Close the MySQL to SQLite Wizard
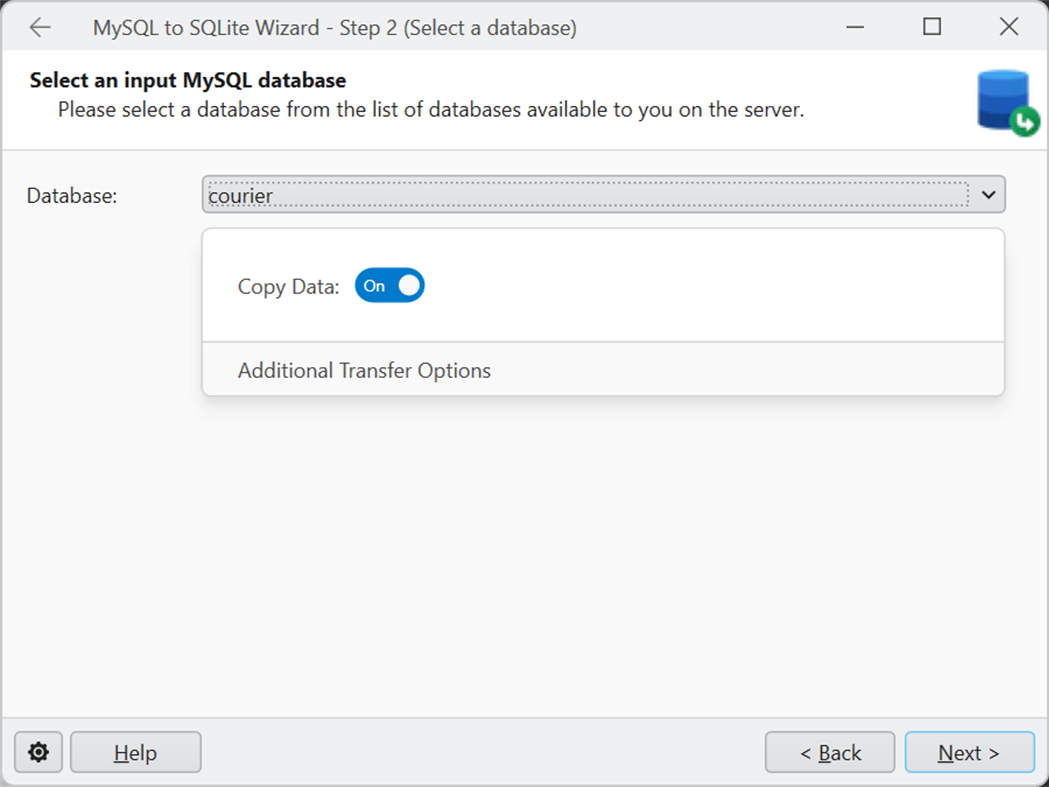1049x787 pixels. click(x=1009, y=27)
